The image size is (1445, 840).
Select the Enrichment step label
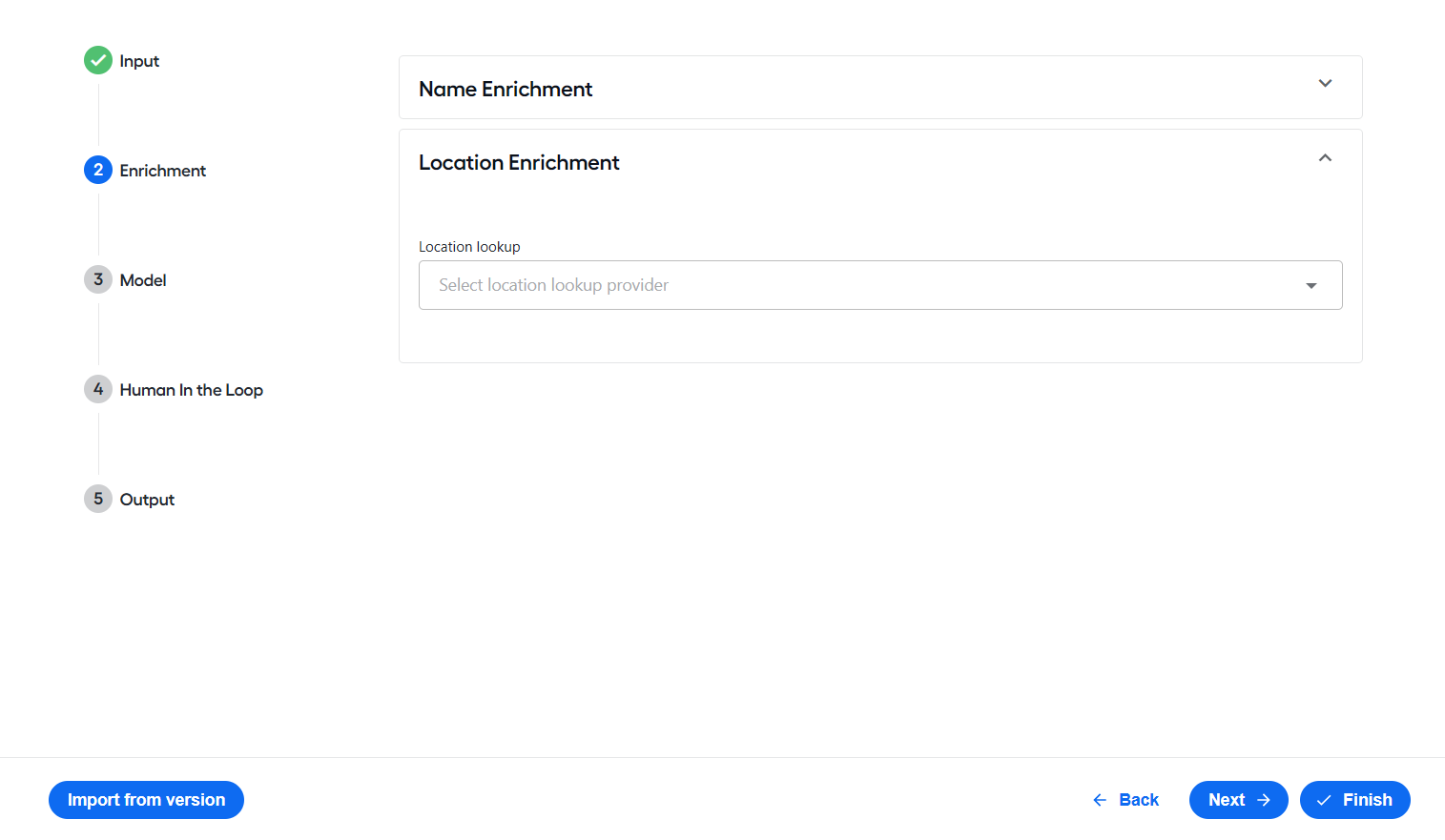coord(163,171)
